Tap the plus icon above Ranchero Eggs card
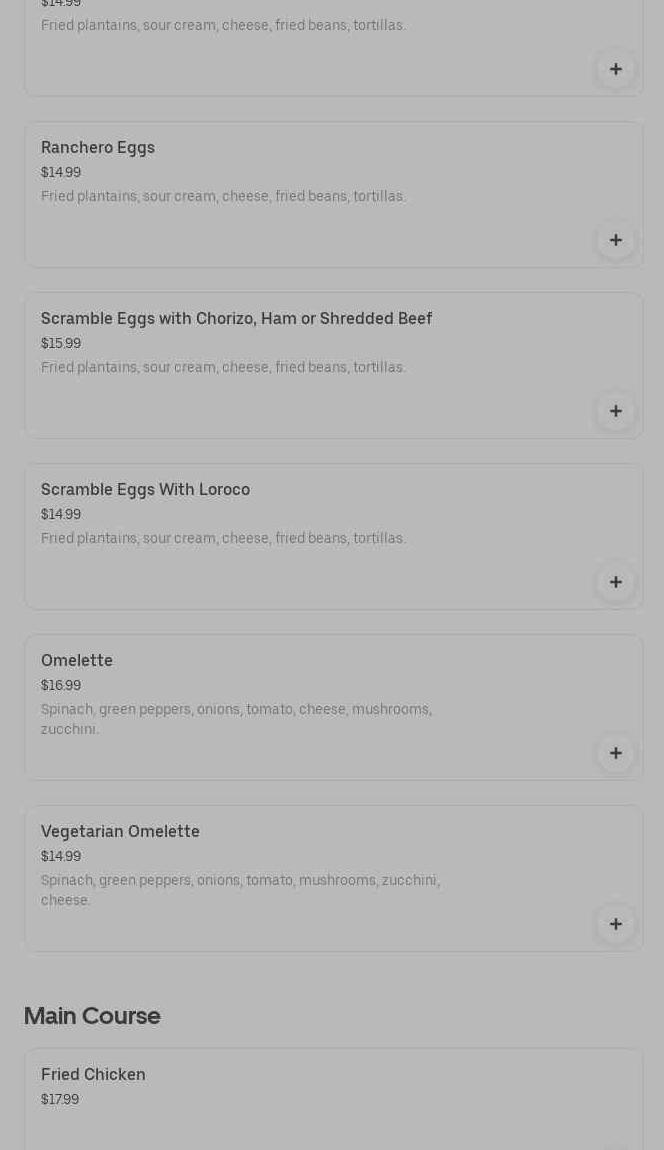 coord(616,69)
